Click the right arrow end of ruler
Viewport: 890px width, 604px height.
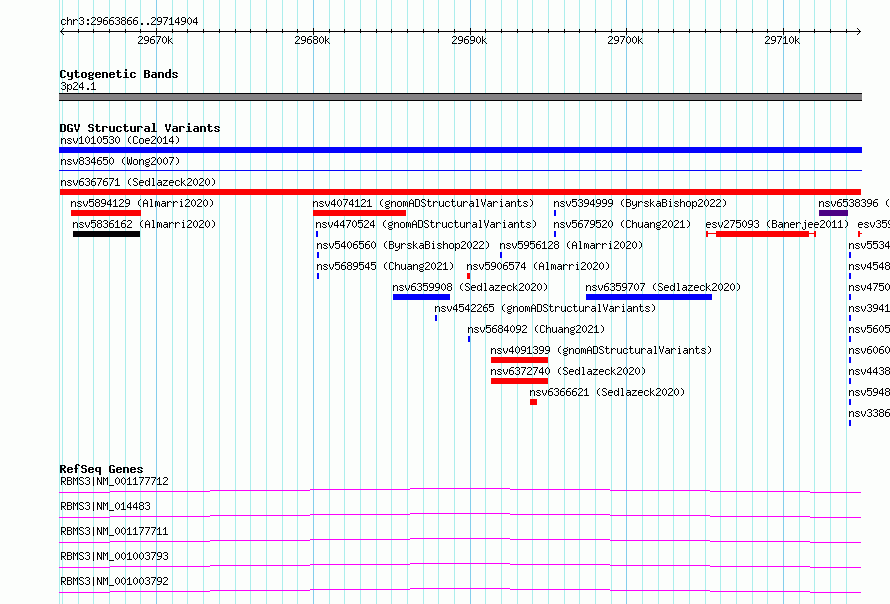tap(859, 32)
